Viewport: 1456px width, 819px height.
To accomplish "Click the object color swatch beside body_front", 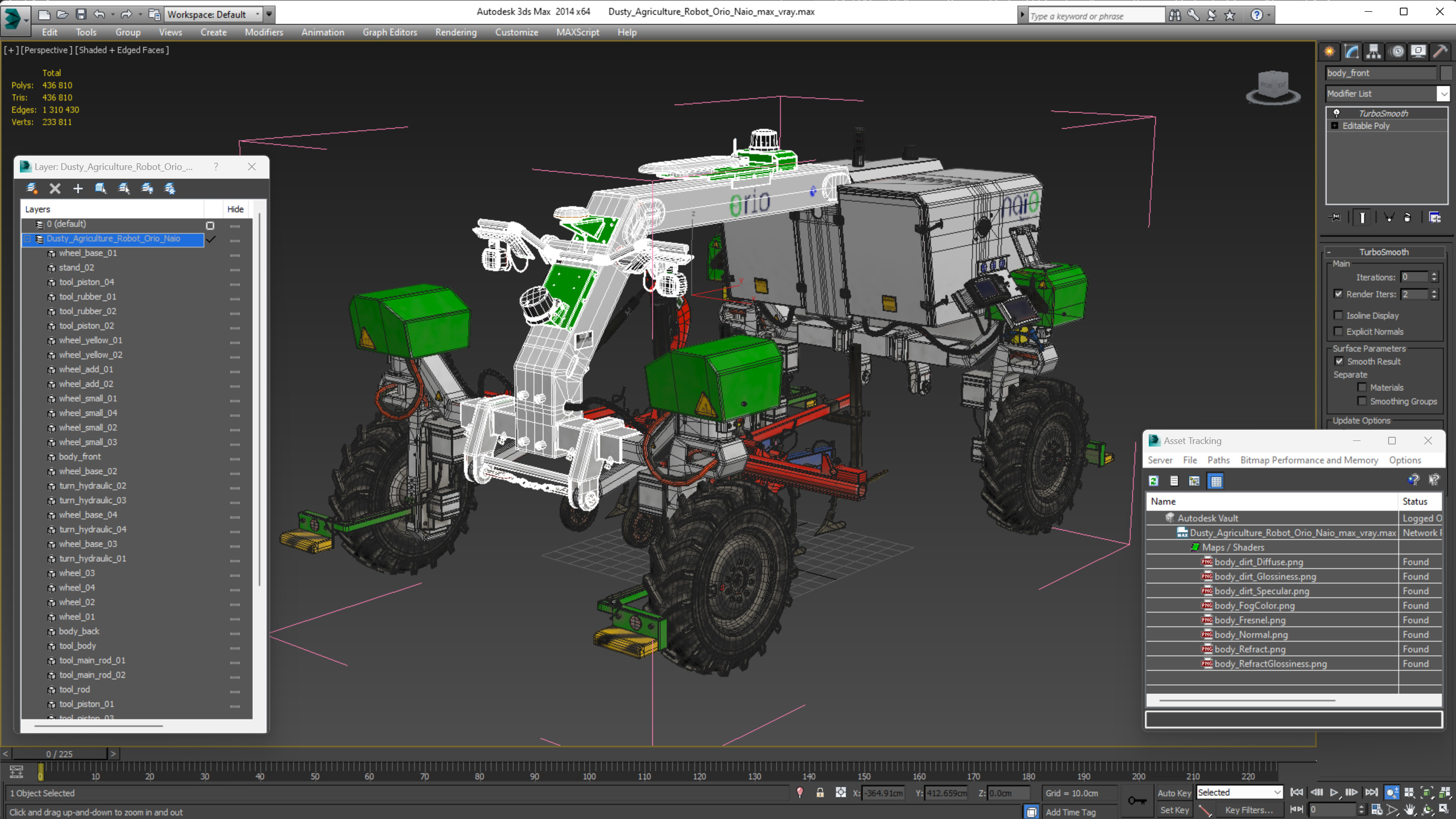I will 1446,73.
